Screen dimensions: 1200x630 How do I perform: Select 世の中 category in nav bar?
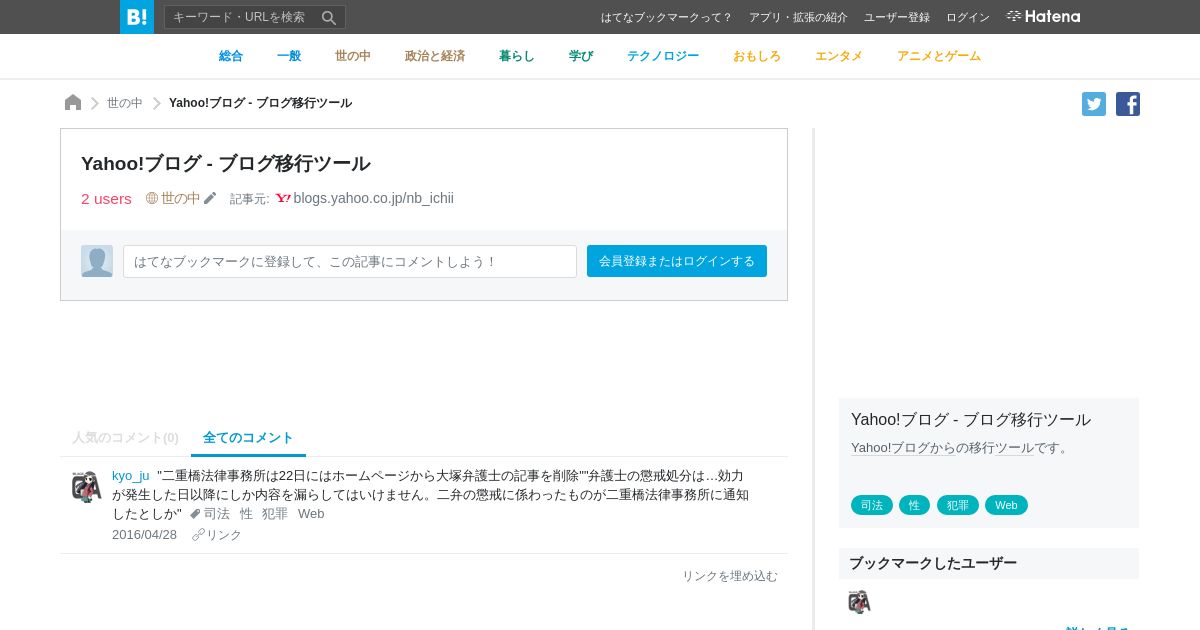tap(353, 56)
